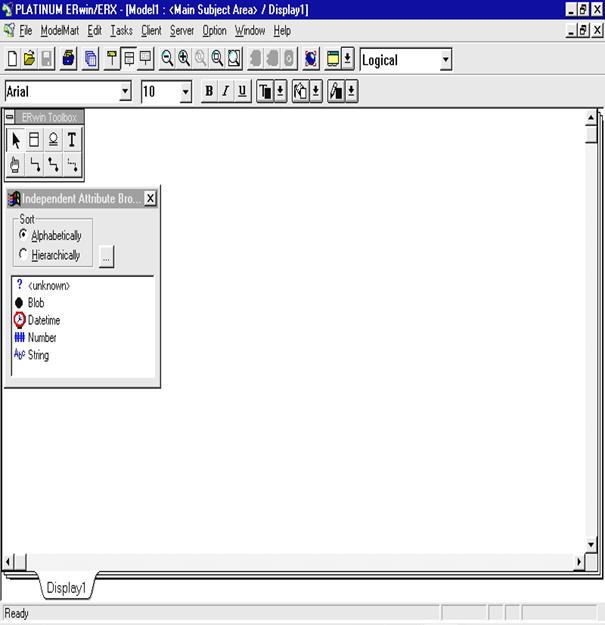
Task: Open the Client menu
Action: point(151,31)
